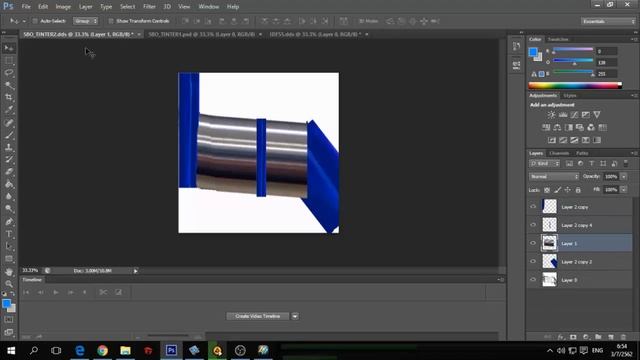Hide the Layer 2 copy layer

click(x=533, y=207)
